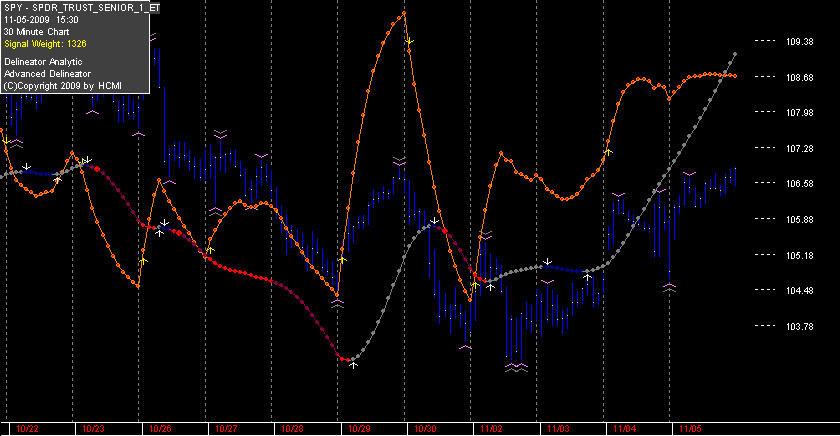Click the 11/03 date label
This screenshot has height=436, width=840.
(558, 429)
